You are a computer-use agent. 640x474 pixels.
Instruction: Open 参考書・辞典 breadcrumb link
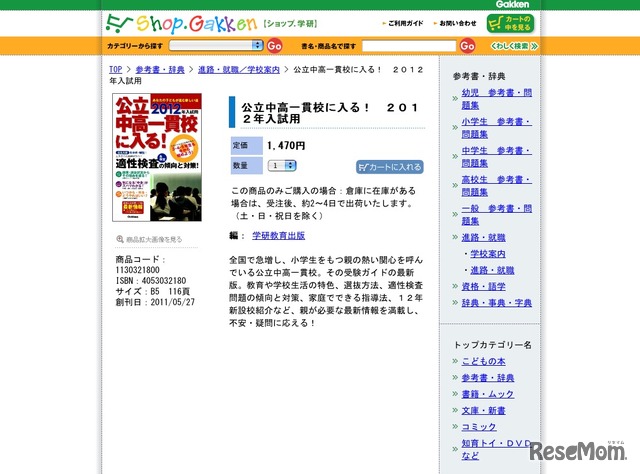click(x=160, y=69)
